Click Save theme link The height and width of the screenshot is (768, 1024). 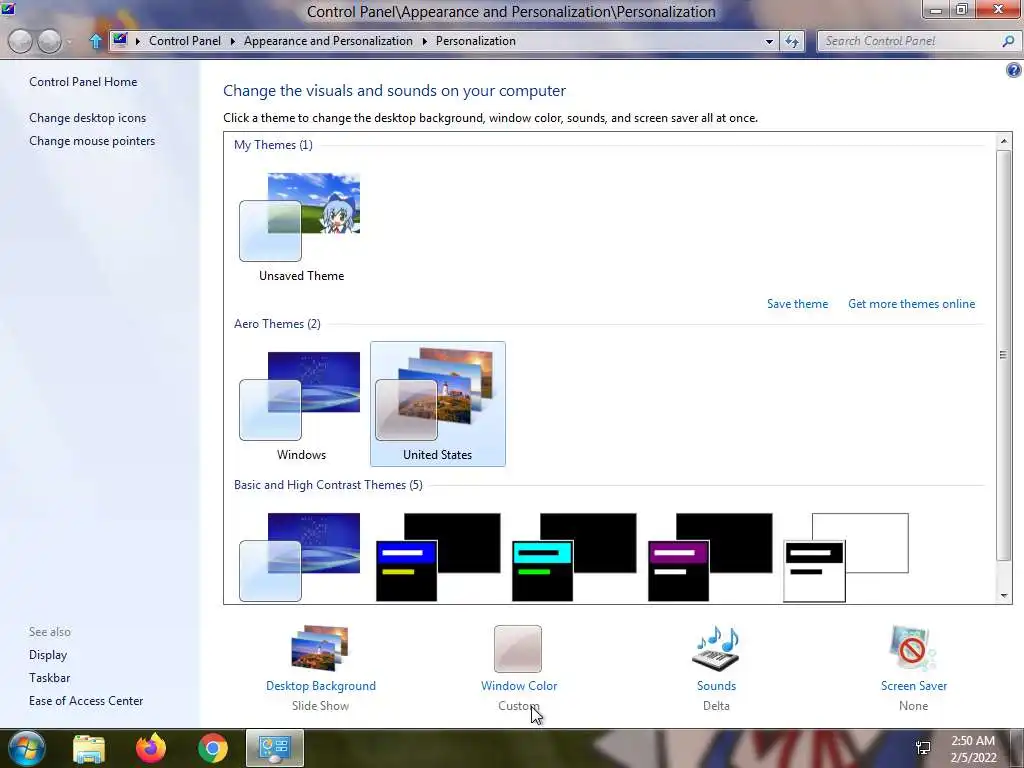click(x=797, y=304)
